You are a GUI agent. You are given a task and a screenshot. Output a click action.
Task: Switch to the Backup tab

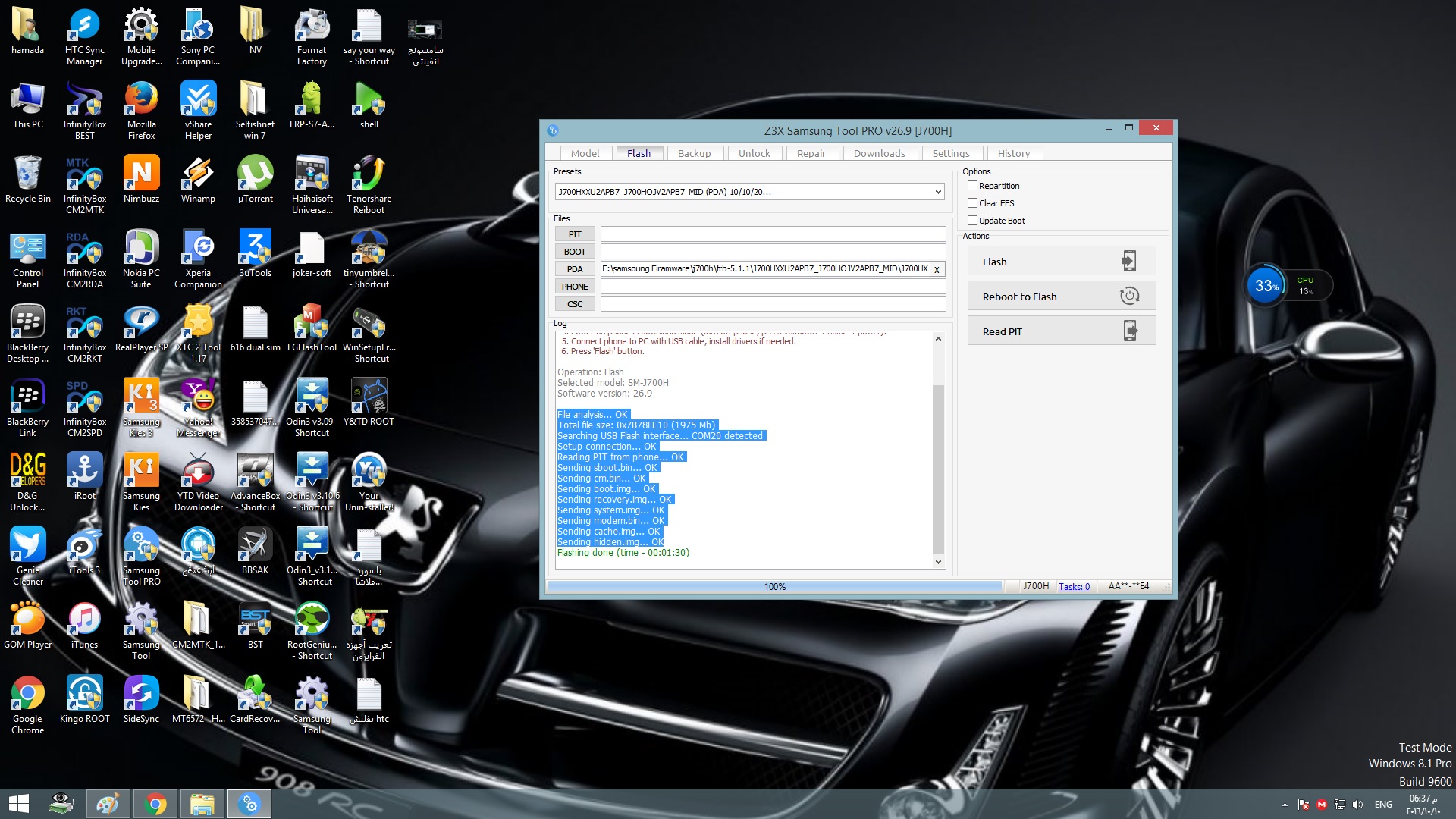(694, 153)
